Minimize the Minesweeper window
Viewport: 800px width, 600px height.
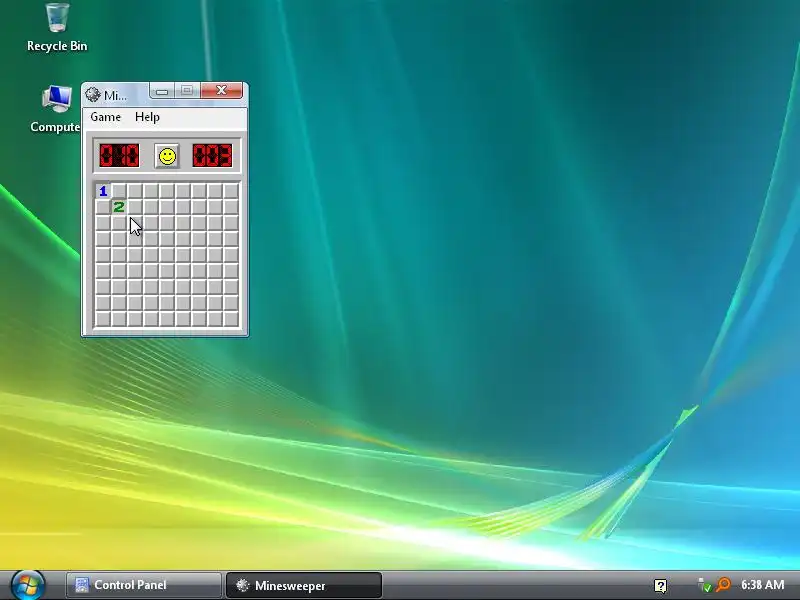click(162, 91)
